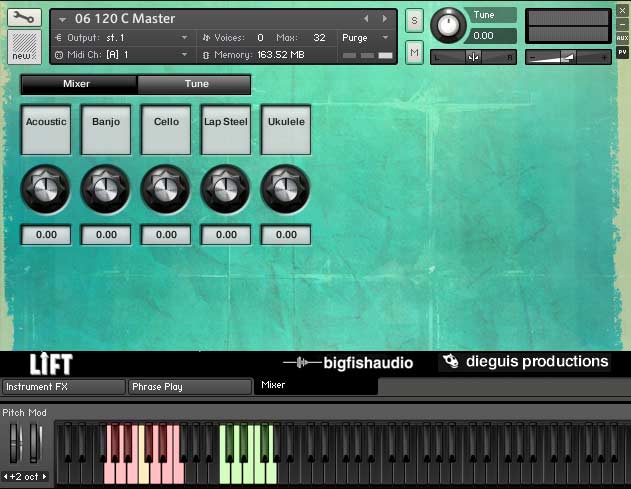This screenshot has width=631, height=489.
Task: Click the dieguis productions logo
Action: click(525, 361)
